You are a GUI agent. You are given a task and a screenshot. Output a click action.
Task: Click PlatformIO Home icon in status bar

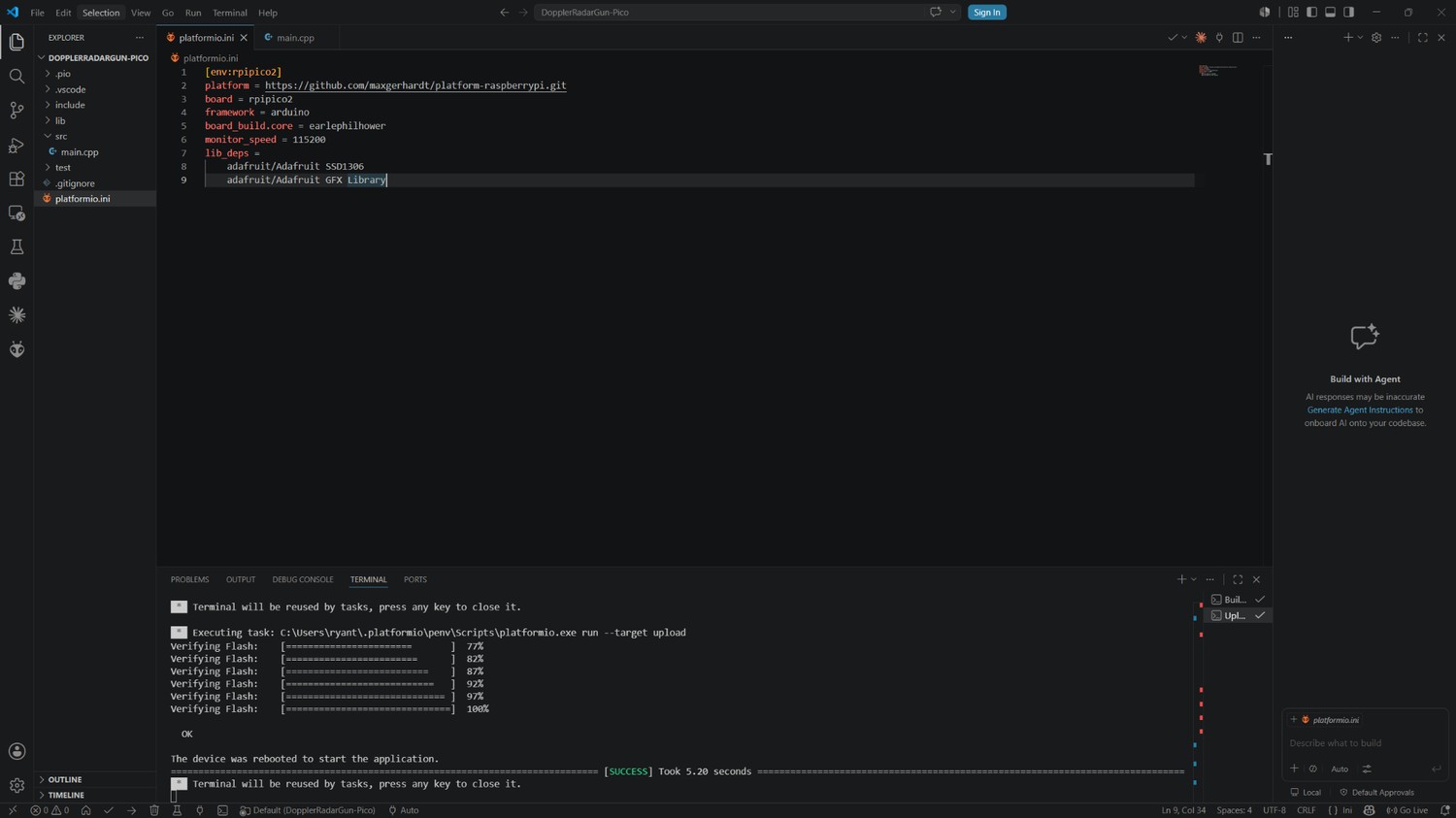click(x=85, y=810)
